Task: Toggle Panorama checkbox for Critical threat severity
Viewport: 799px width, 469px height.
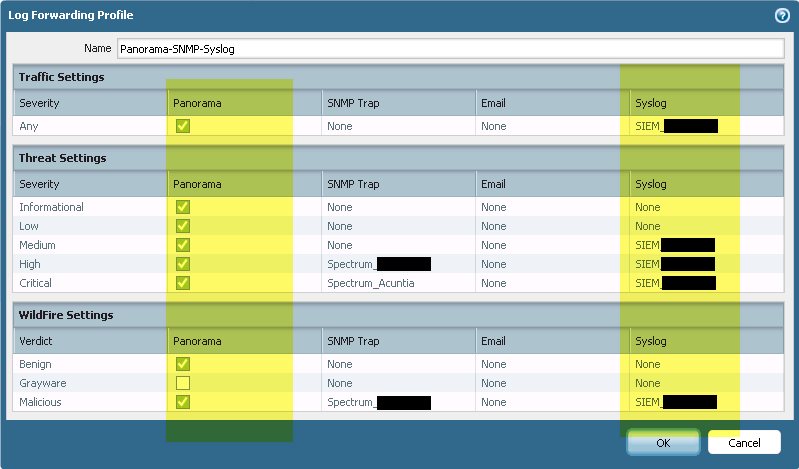Action: (182, 283)
